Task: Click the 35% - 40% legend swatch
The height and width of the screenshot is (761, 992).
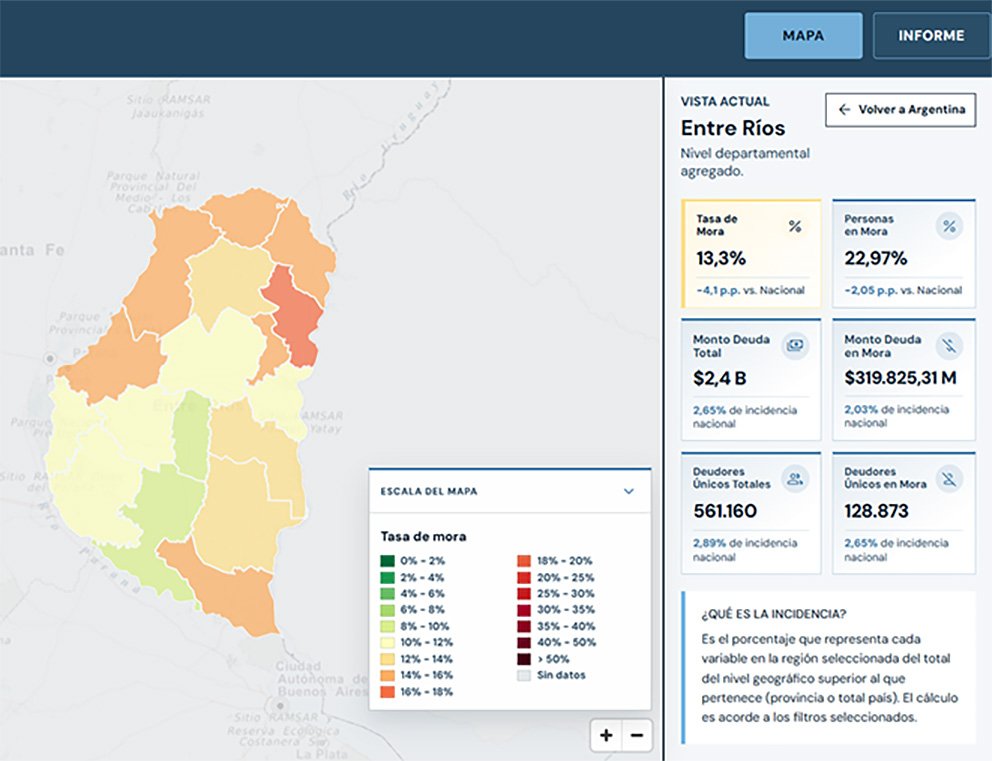Action: point(524,626)
